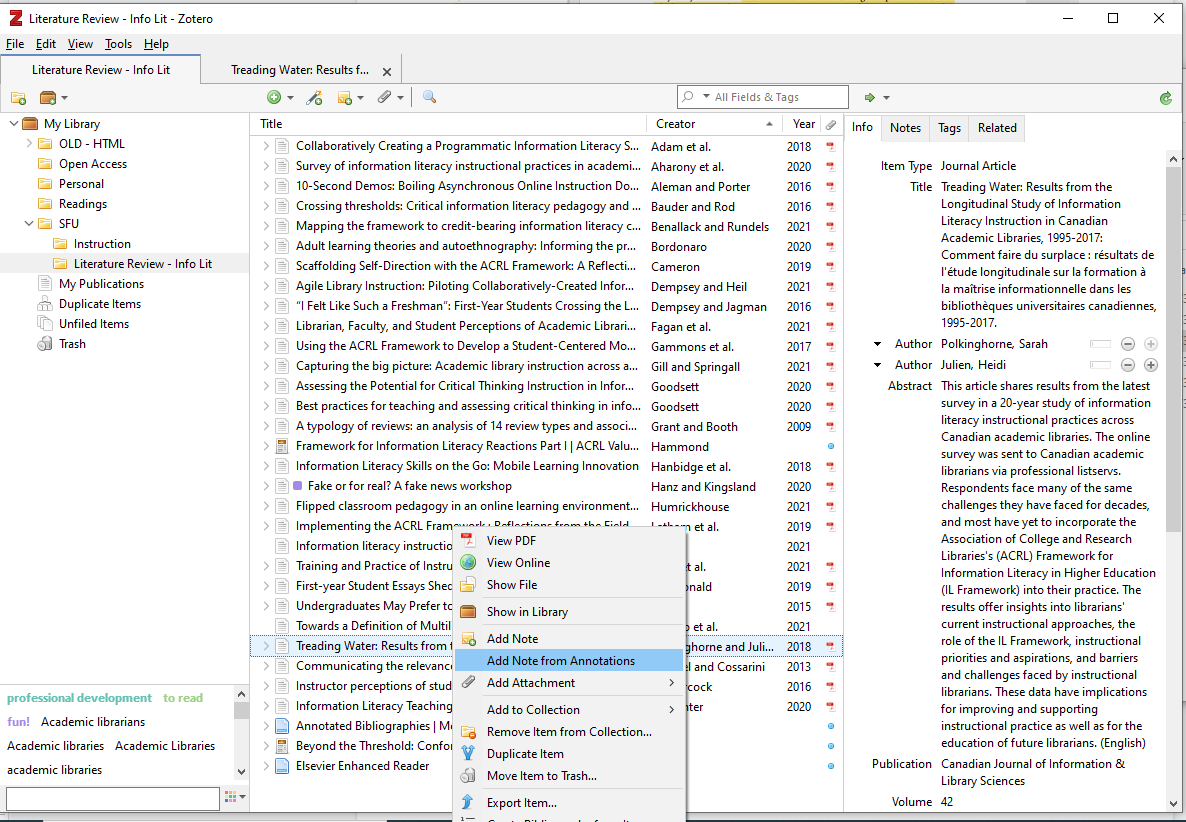This screenshot has width=1186, height=822.
Task: Select the Readings collection
Action: [x=83, y=203]
